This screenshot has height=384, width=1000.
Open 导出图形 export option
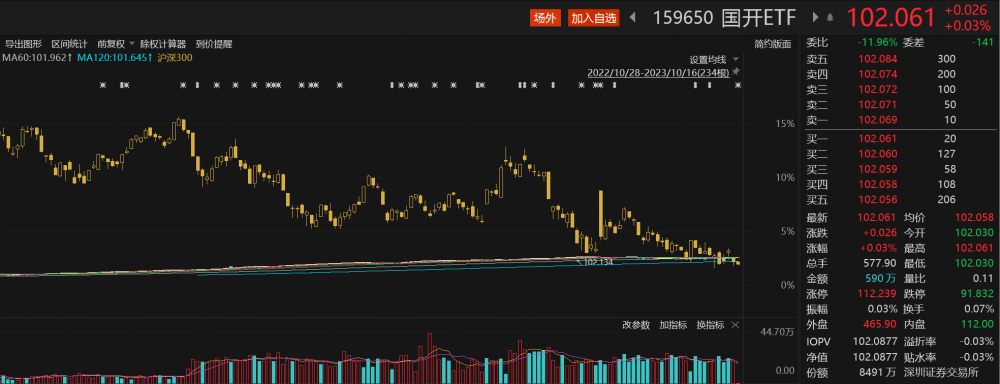[24, 44]
